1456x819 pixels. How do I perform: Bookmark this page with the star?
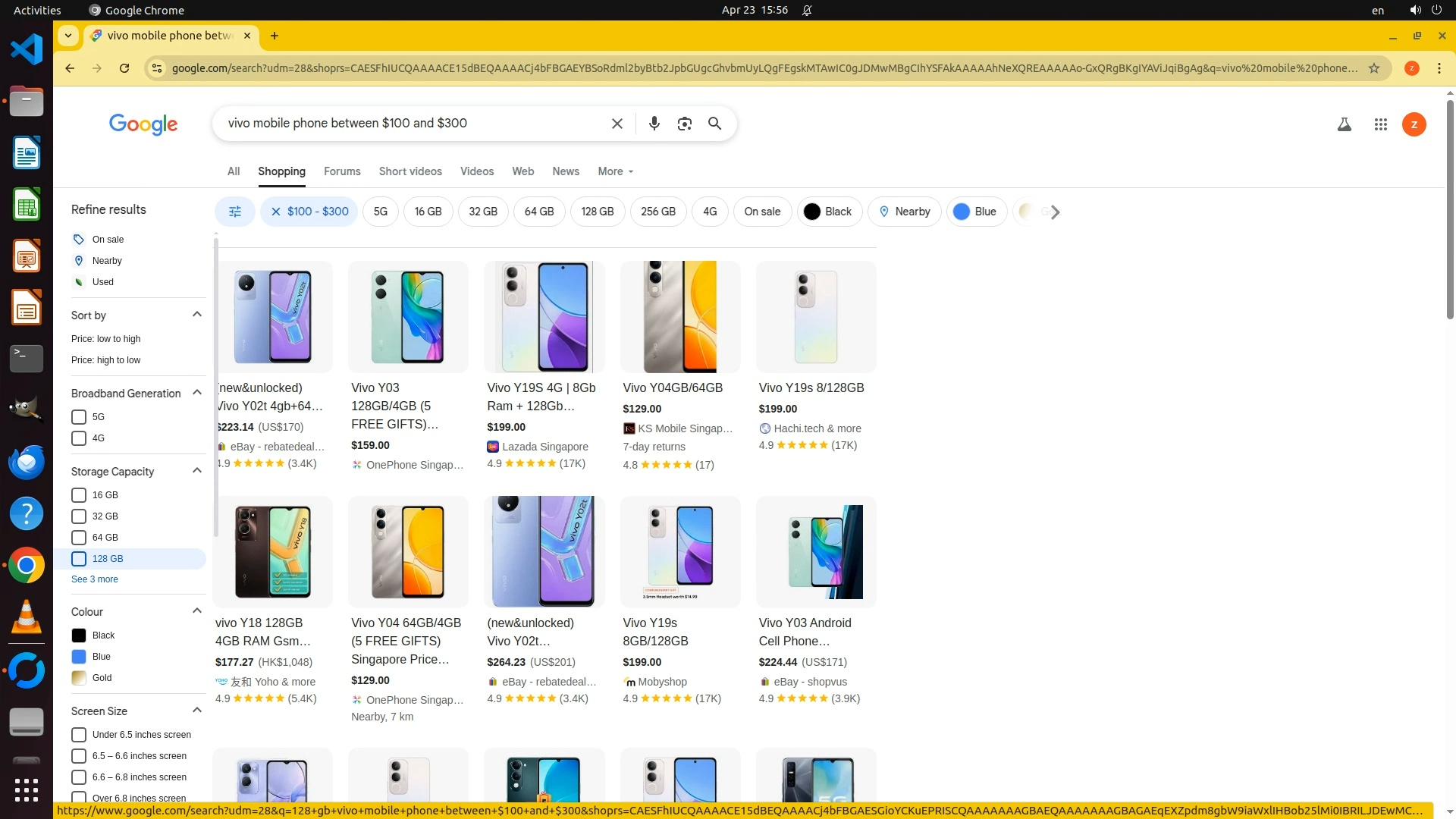point(1373,68)
